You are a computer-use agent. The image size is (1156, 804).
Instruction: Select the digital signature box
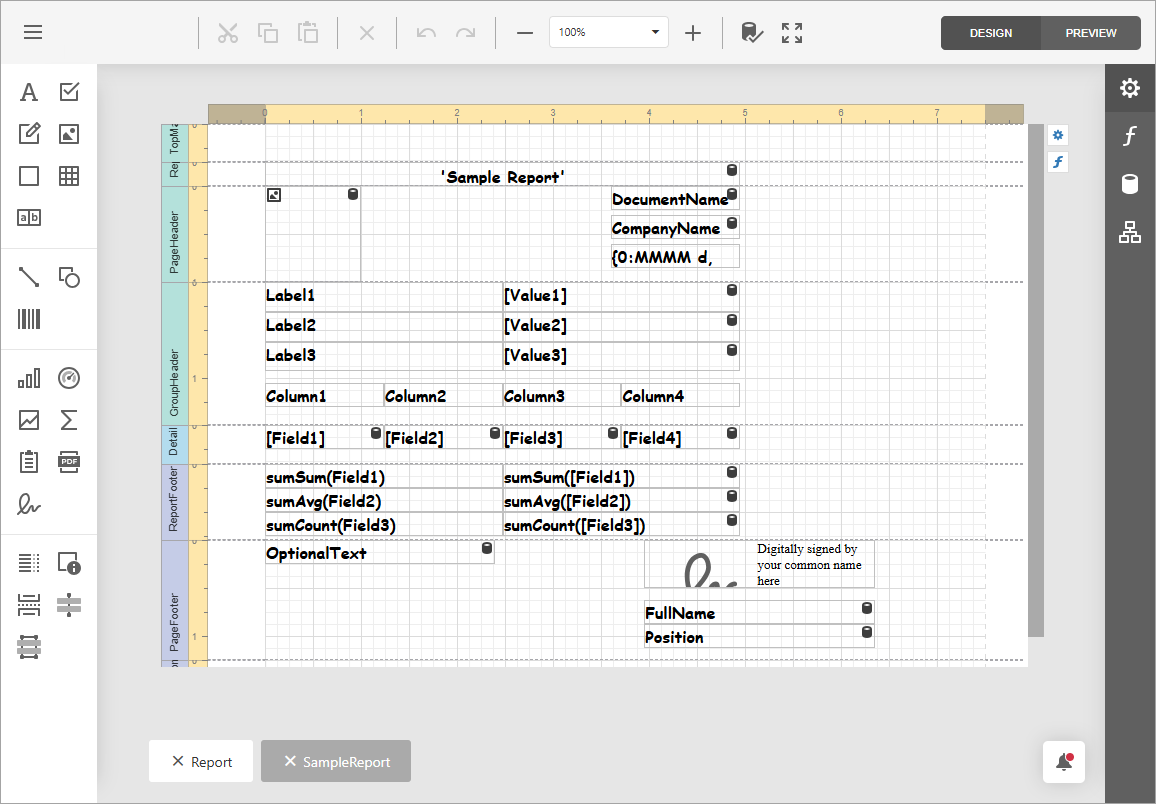tap(759, 564)
